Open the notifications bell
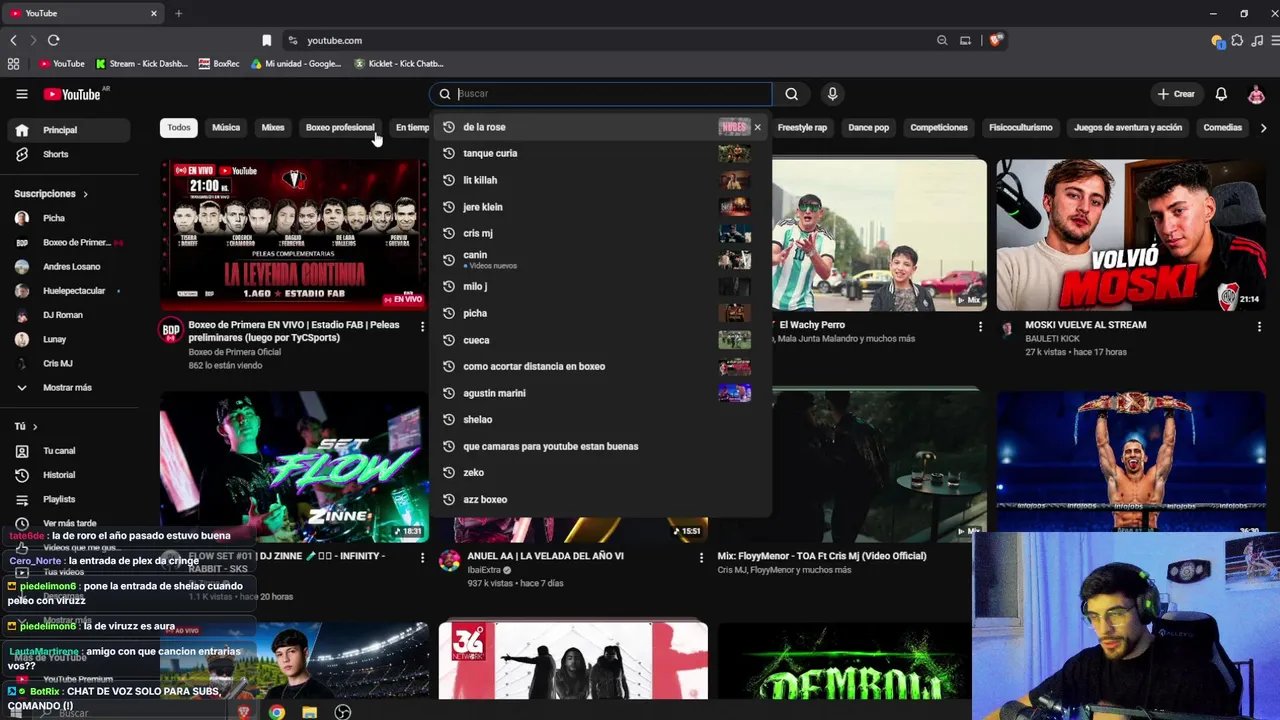 tap(1221, 94)
